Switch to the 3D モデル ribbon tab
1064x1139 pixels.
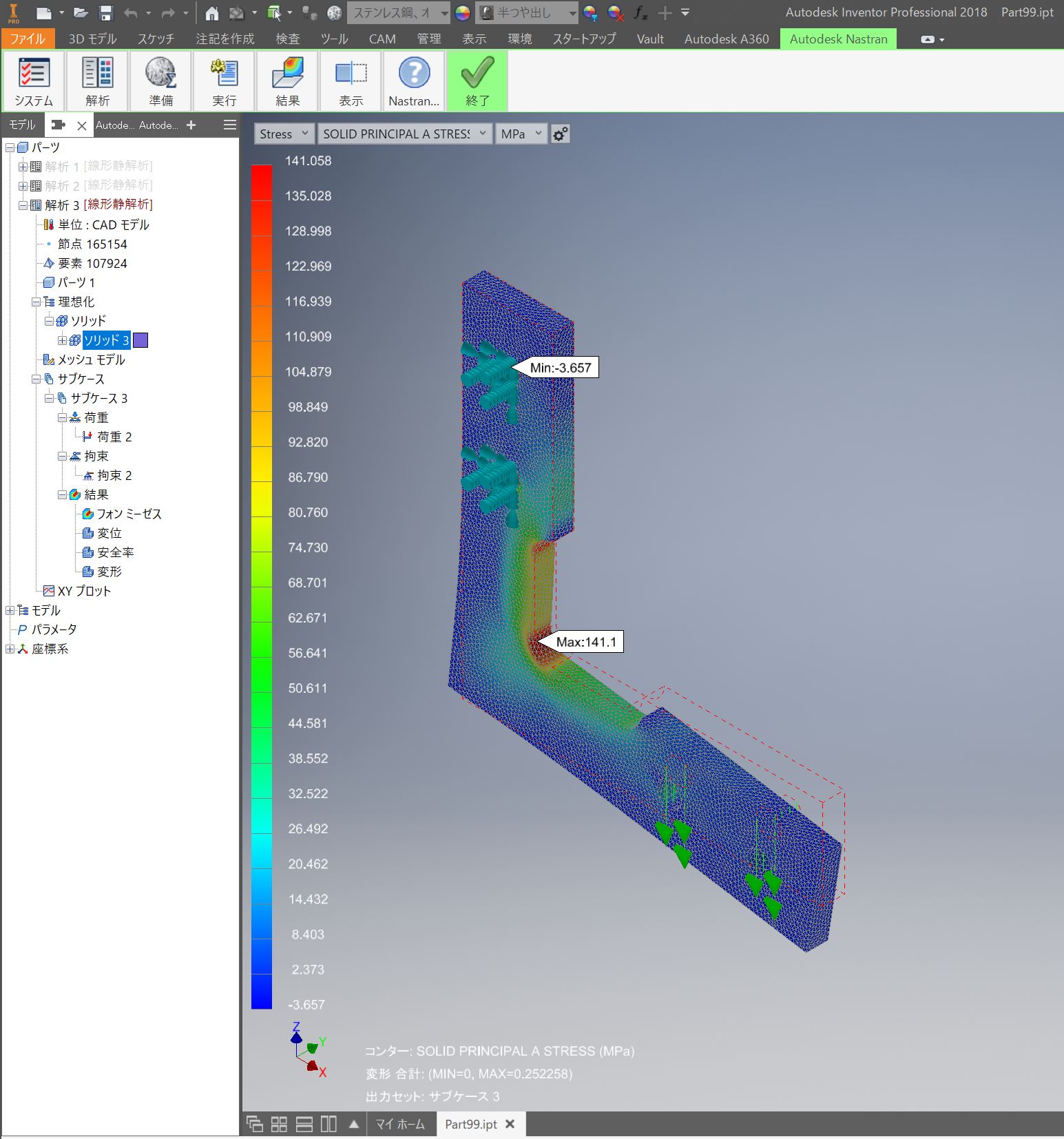coord(92,39)
